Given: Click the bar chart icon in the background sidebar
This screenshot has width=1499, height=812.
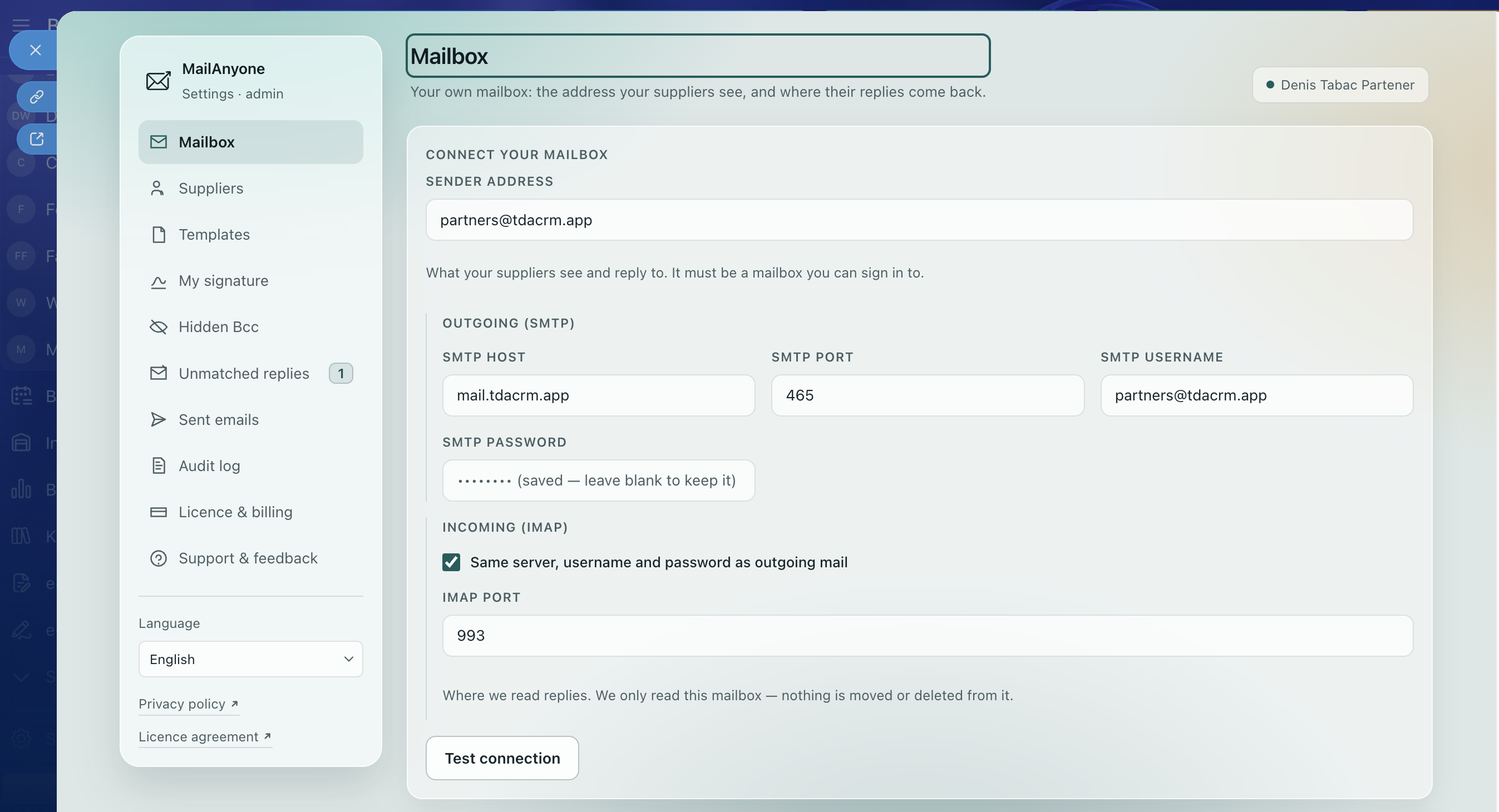Looking at the screenshot, I should tap(22, 489).
